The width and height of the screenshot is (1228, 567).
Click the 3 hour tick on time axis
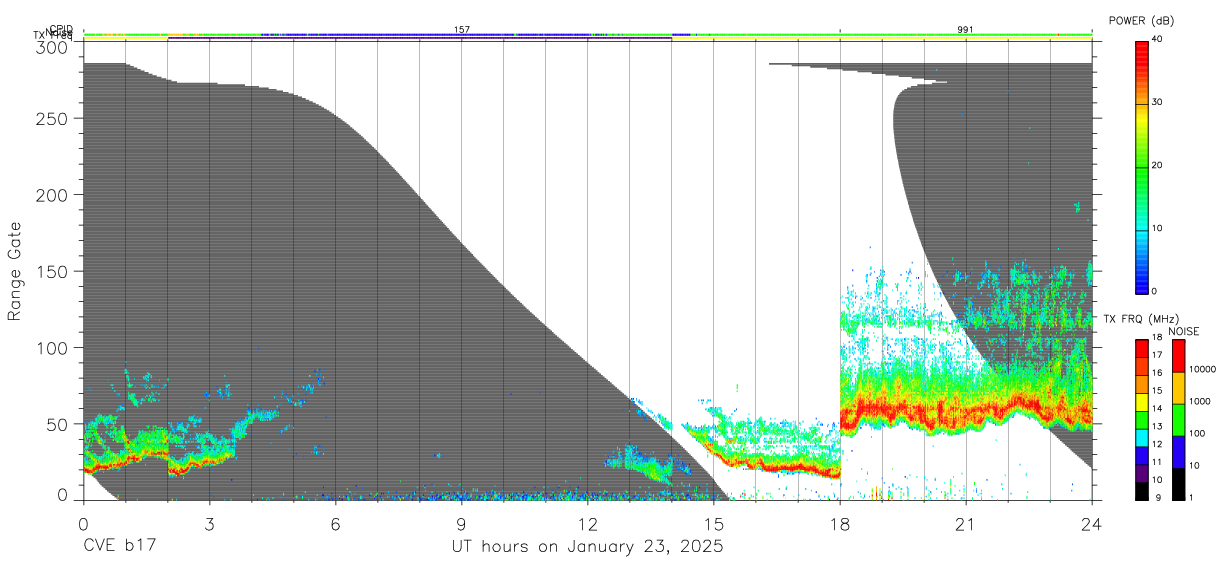[x=209, y=524]
